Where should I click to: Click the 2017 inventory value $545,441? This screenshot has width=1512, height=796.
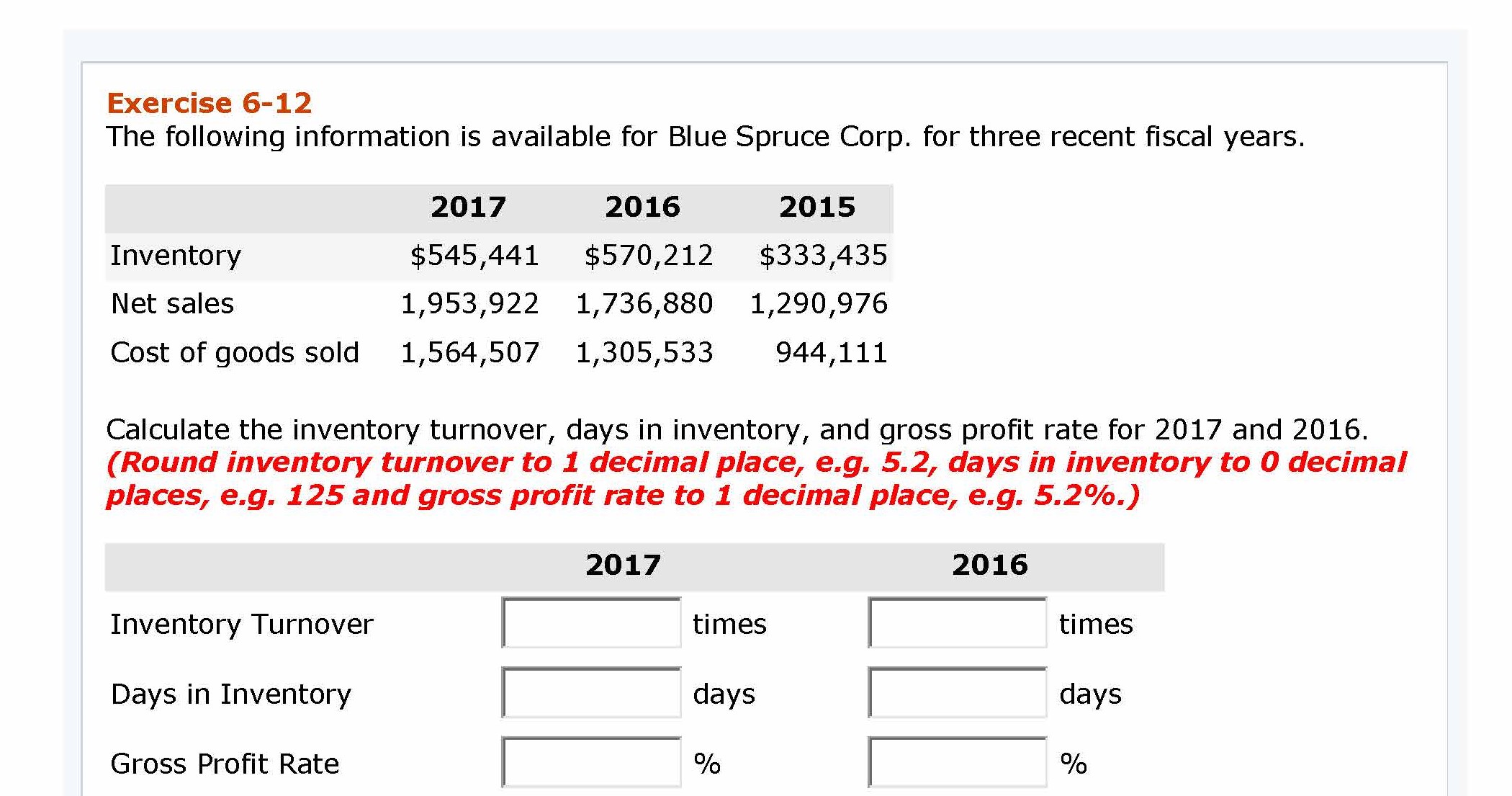pos(474,256)
